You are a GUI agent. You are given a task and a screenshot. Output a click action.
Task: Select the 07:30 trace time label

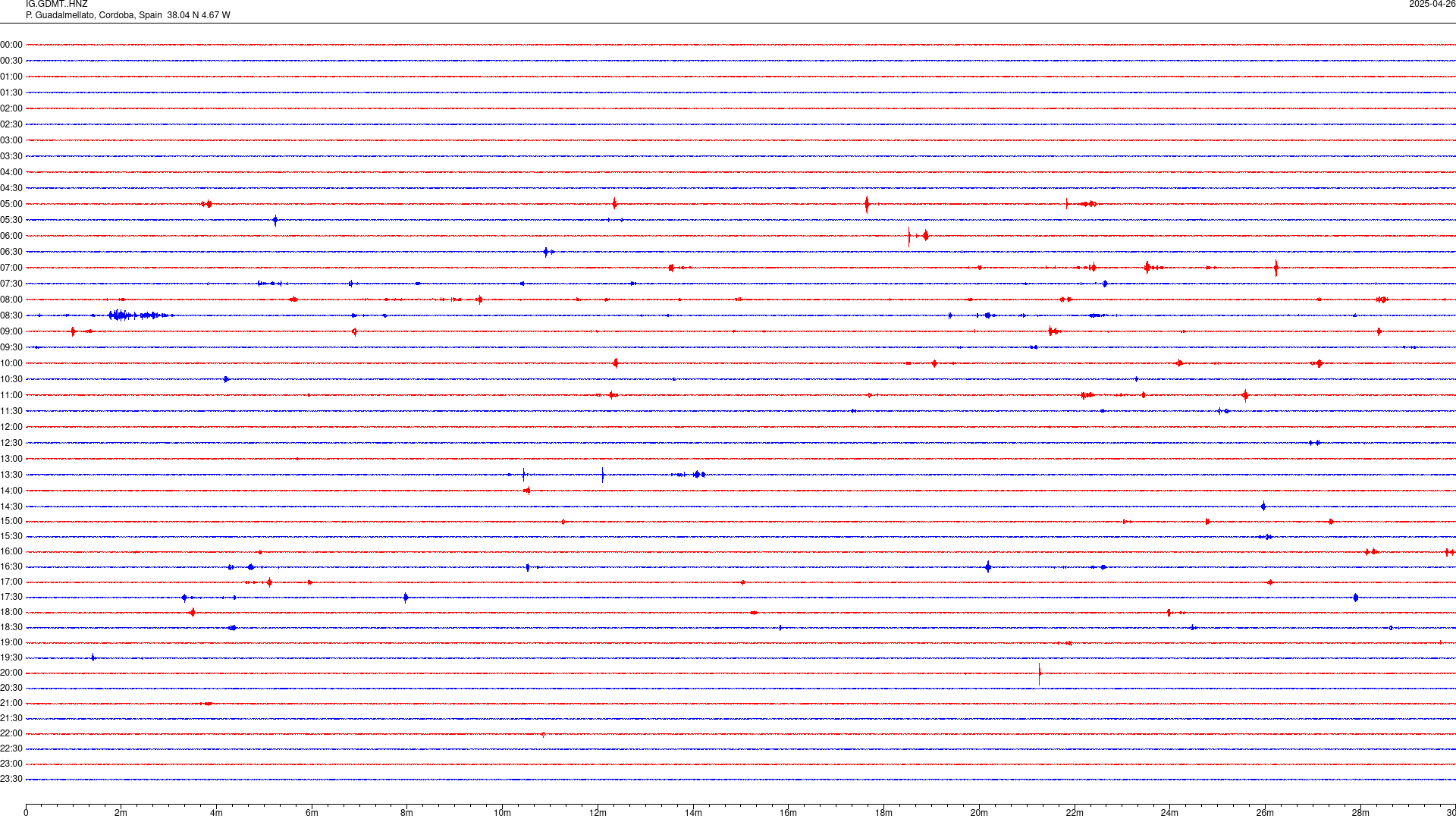11,284
